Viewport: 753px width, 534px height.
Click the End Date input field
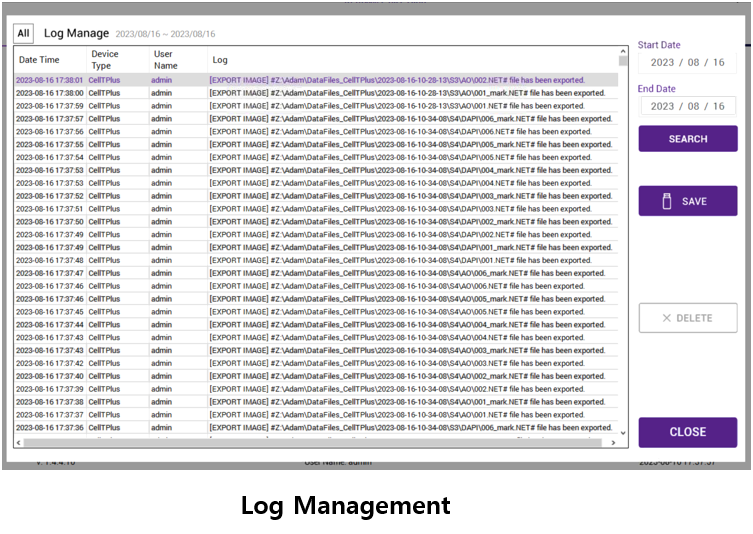687,106
